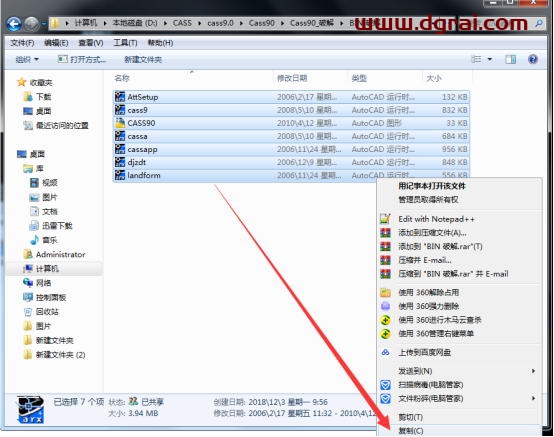
Task: Open the 组织 dropdown
Action: 27,59
